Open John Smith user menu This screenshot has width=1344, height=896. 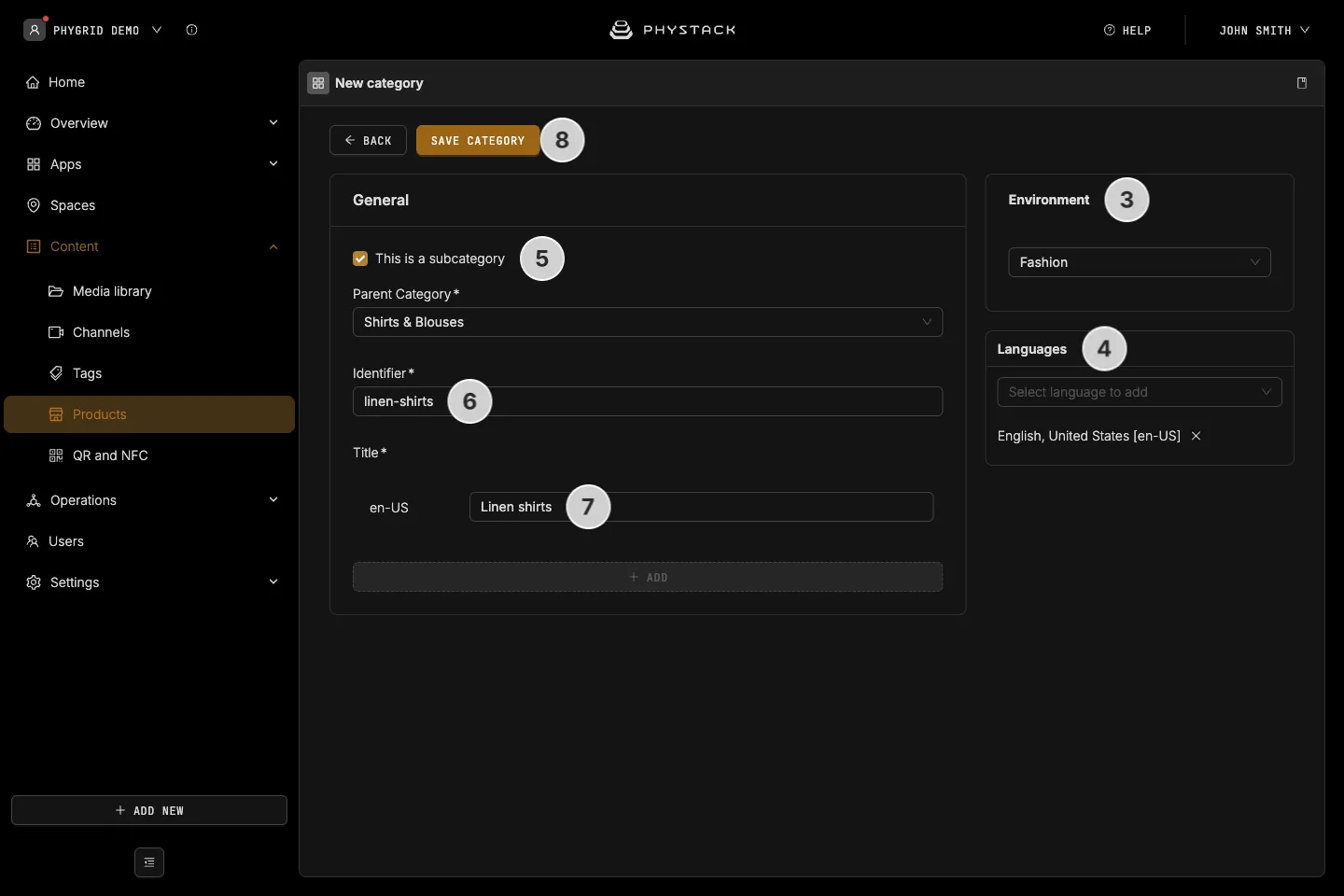1264,30
